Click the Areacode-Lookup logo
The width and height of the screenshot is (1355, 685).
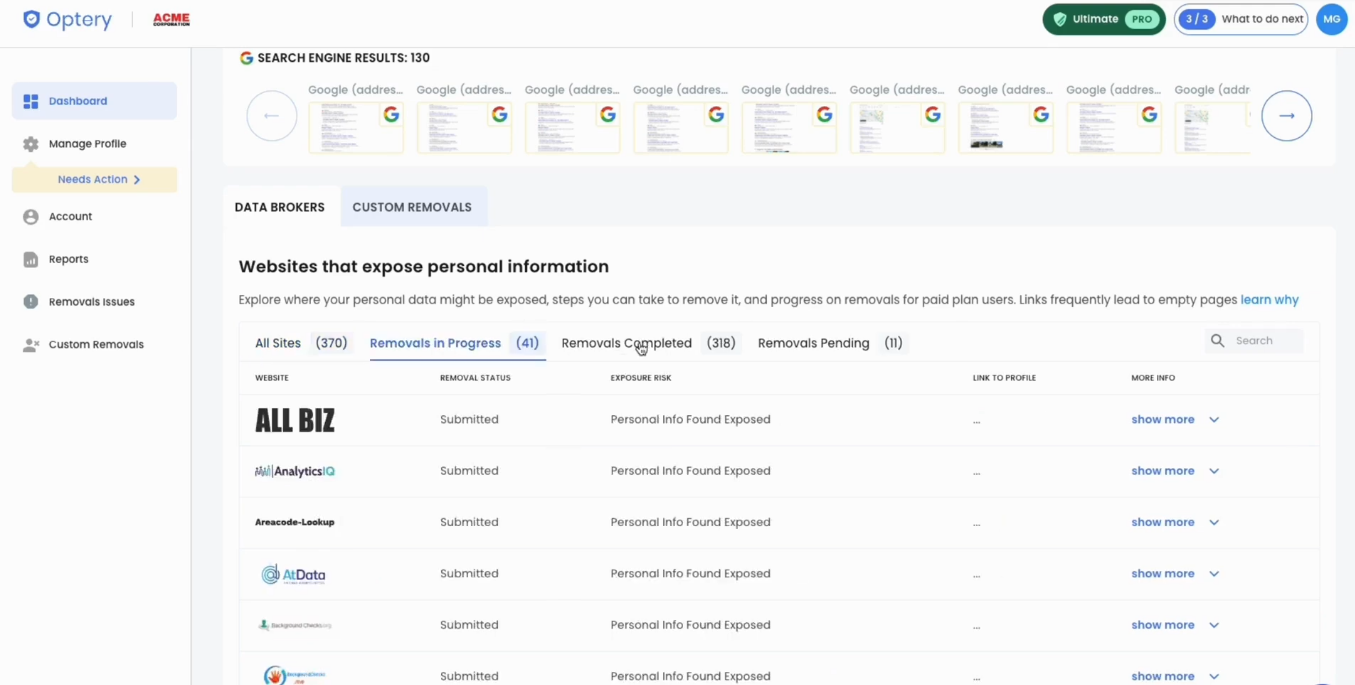[x=295, y=522]
